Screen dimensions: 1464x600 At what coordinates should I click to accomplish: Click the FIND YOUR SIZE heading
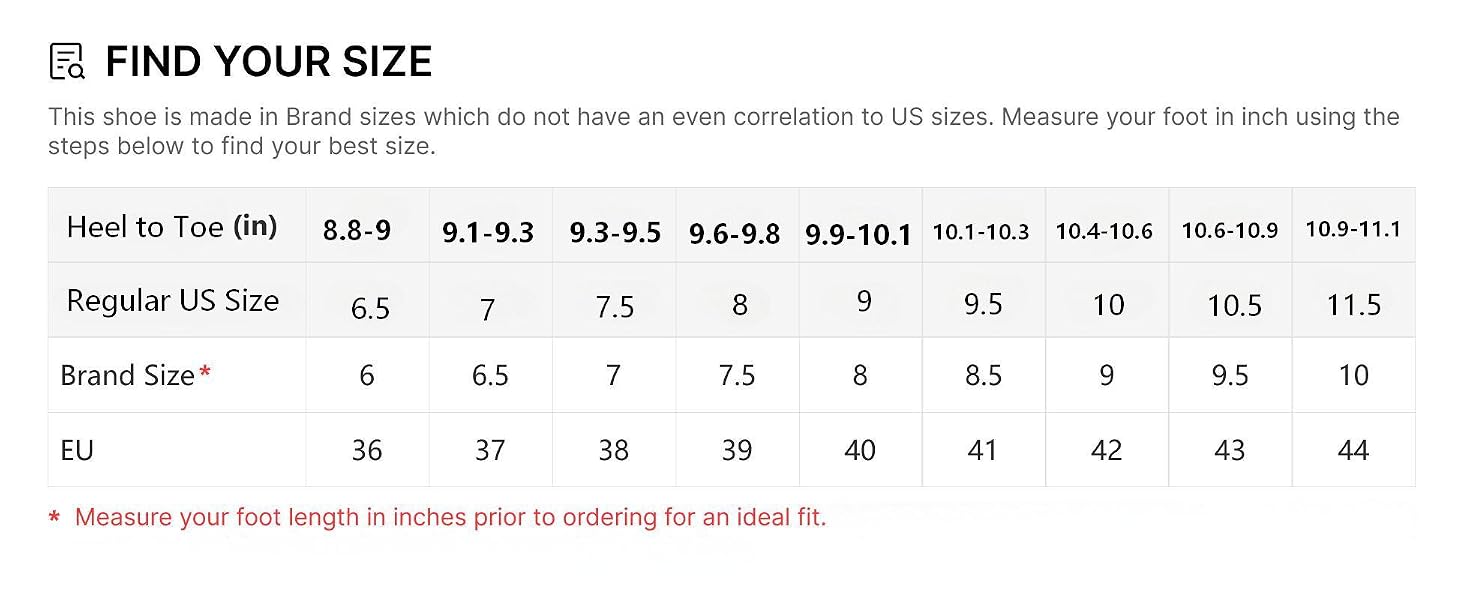[x=269, y=62]
